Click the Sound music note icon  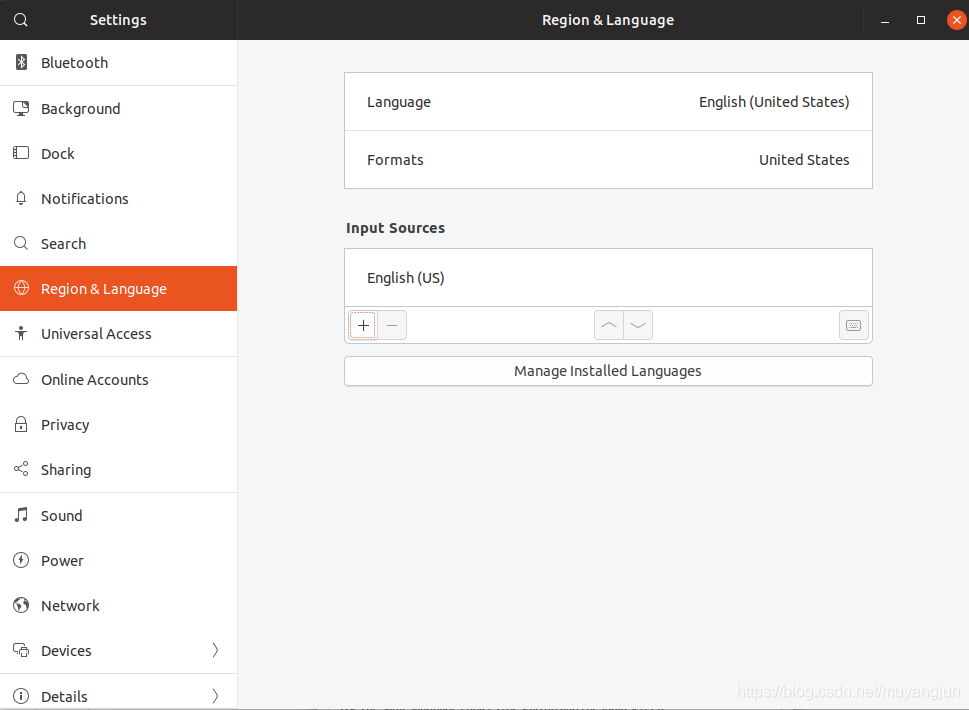tap(21, 515)
